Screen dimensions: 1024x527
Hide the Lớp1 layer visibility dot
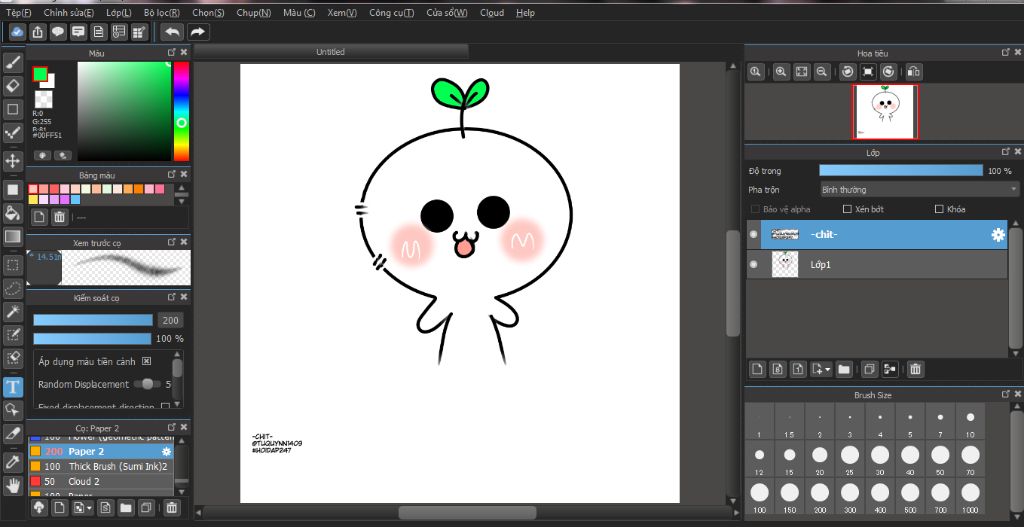pyautogui.click(x=754, y=264)
